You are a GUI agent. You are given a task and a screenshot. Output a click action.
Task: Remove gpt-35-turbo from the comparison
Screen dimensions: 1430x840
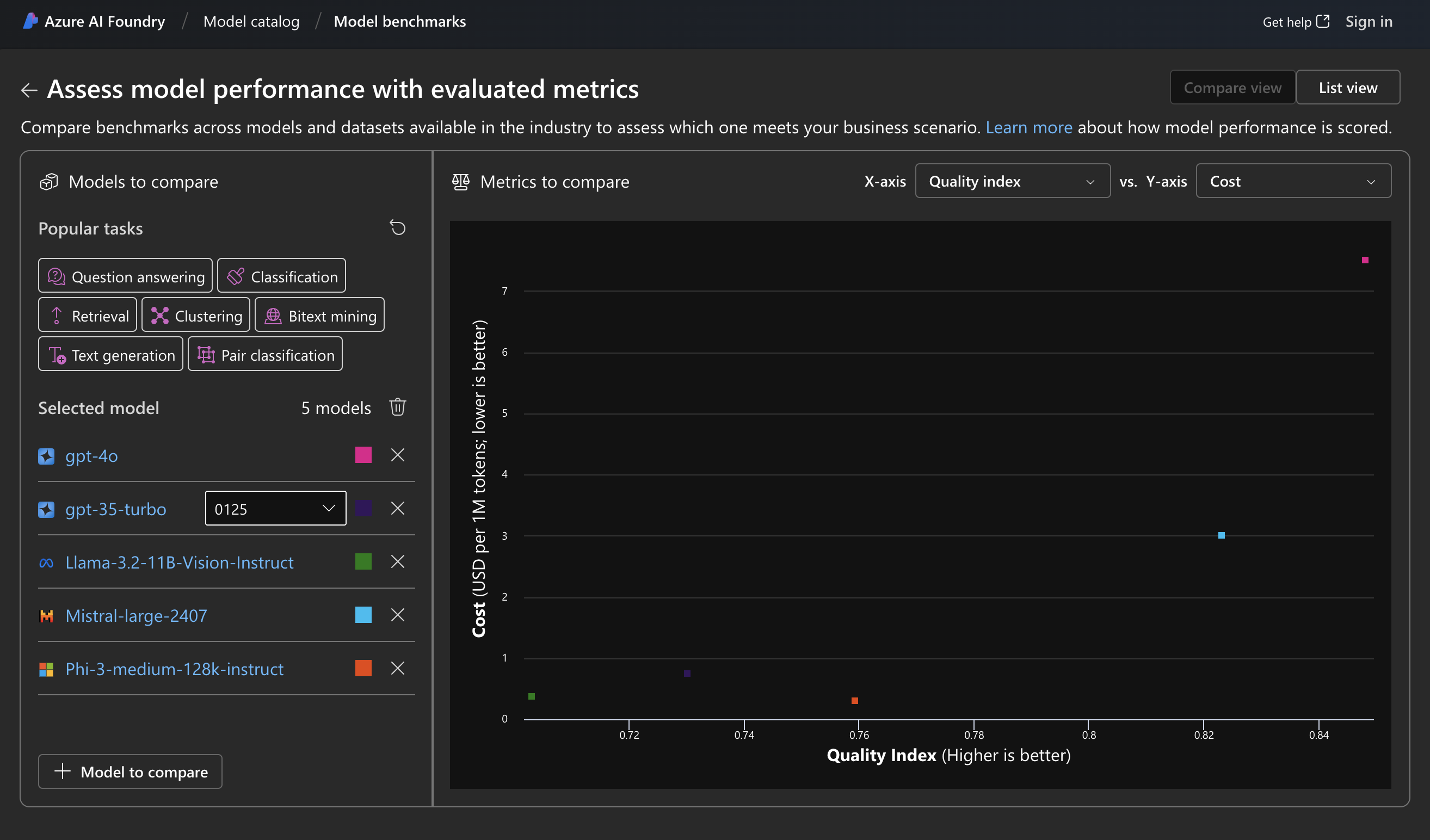397,508
